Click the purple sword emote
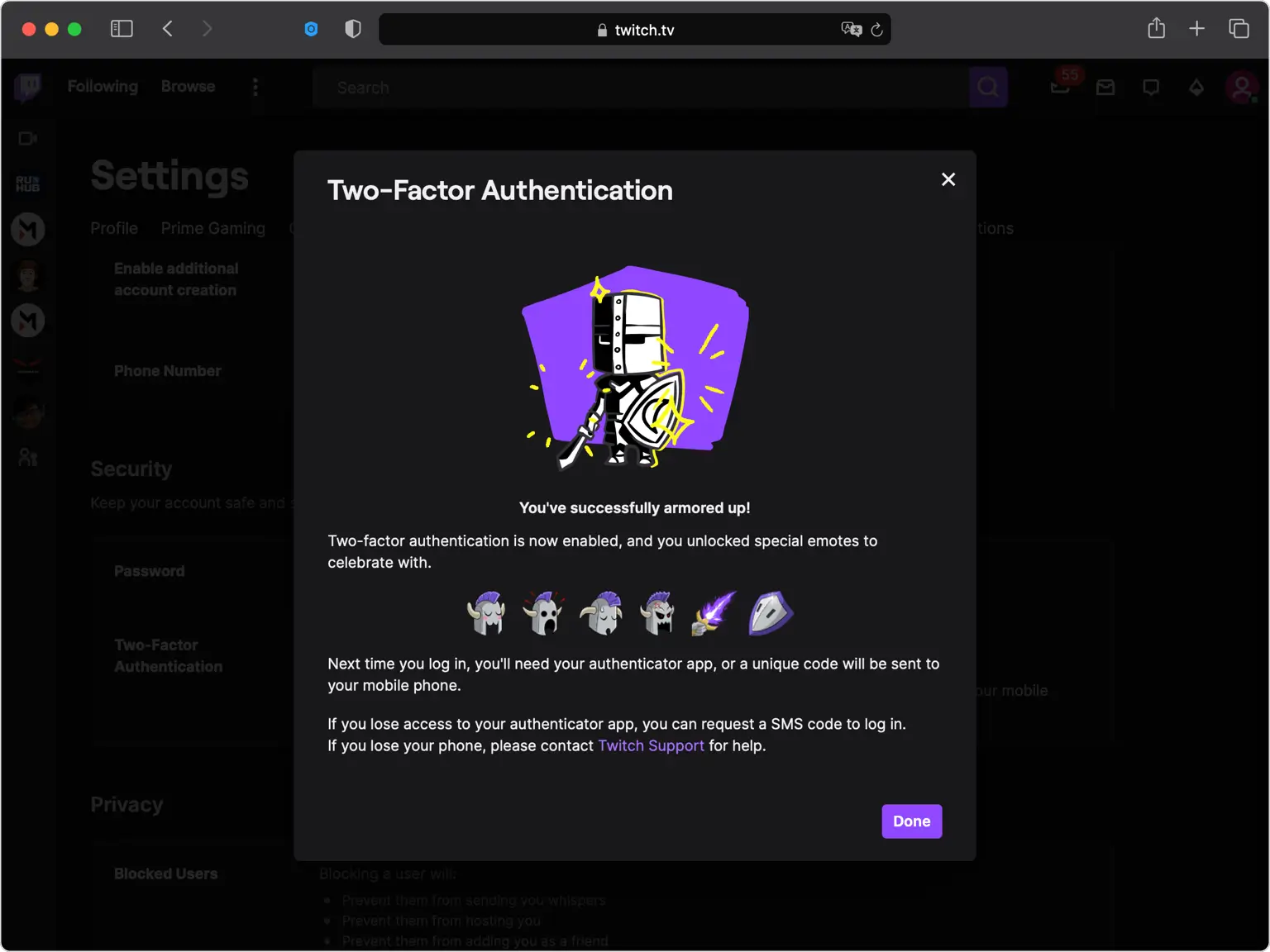Image resolution: width=1270 pixels, height=952 pixels. point(714,613)
